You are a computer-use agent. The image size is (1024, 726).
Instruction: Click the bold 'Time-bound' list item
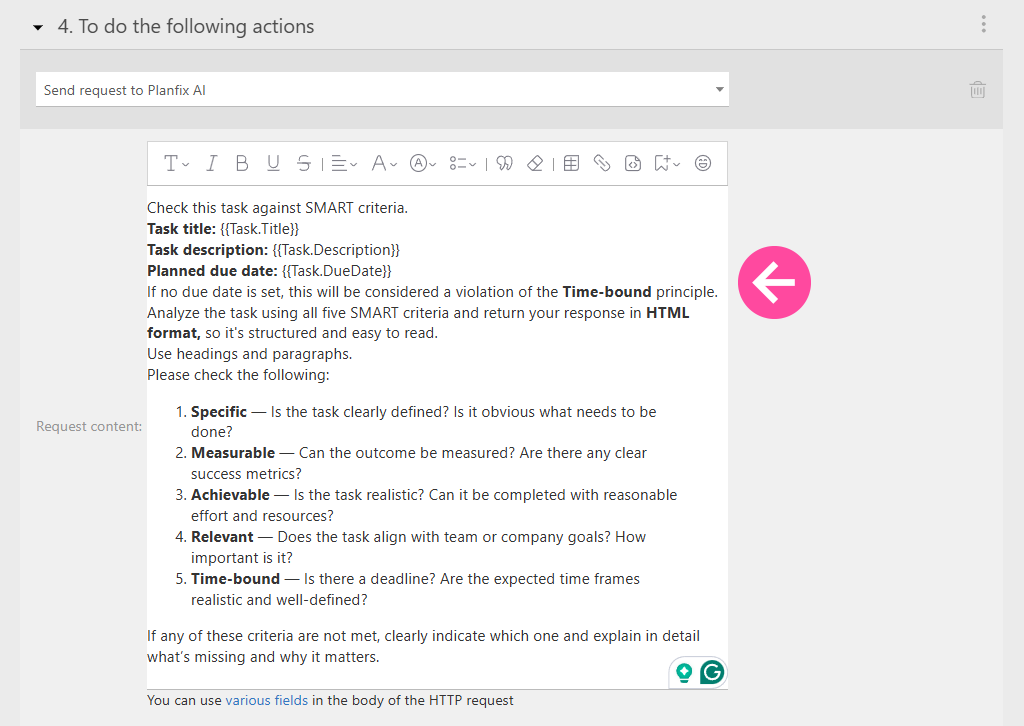click(x=235, y=579)
